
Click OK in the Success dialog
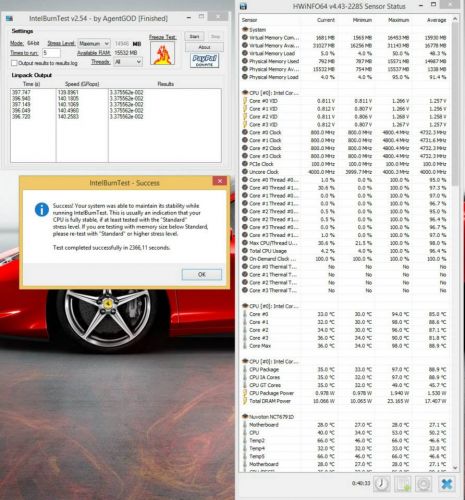(x=202, y=274)
